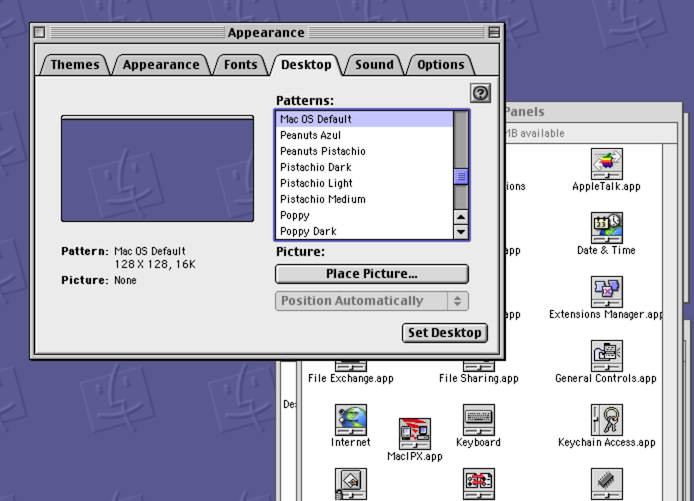Click the Place Picture... button
This screenshot has width=694, height=501.
[x=372, y=274]
